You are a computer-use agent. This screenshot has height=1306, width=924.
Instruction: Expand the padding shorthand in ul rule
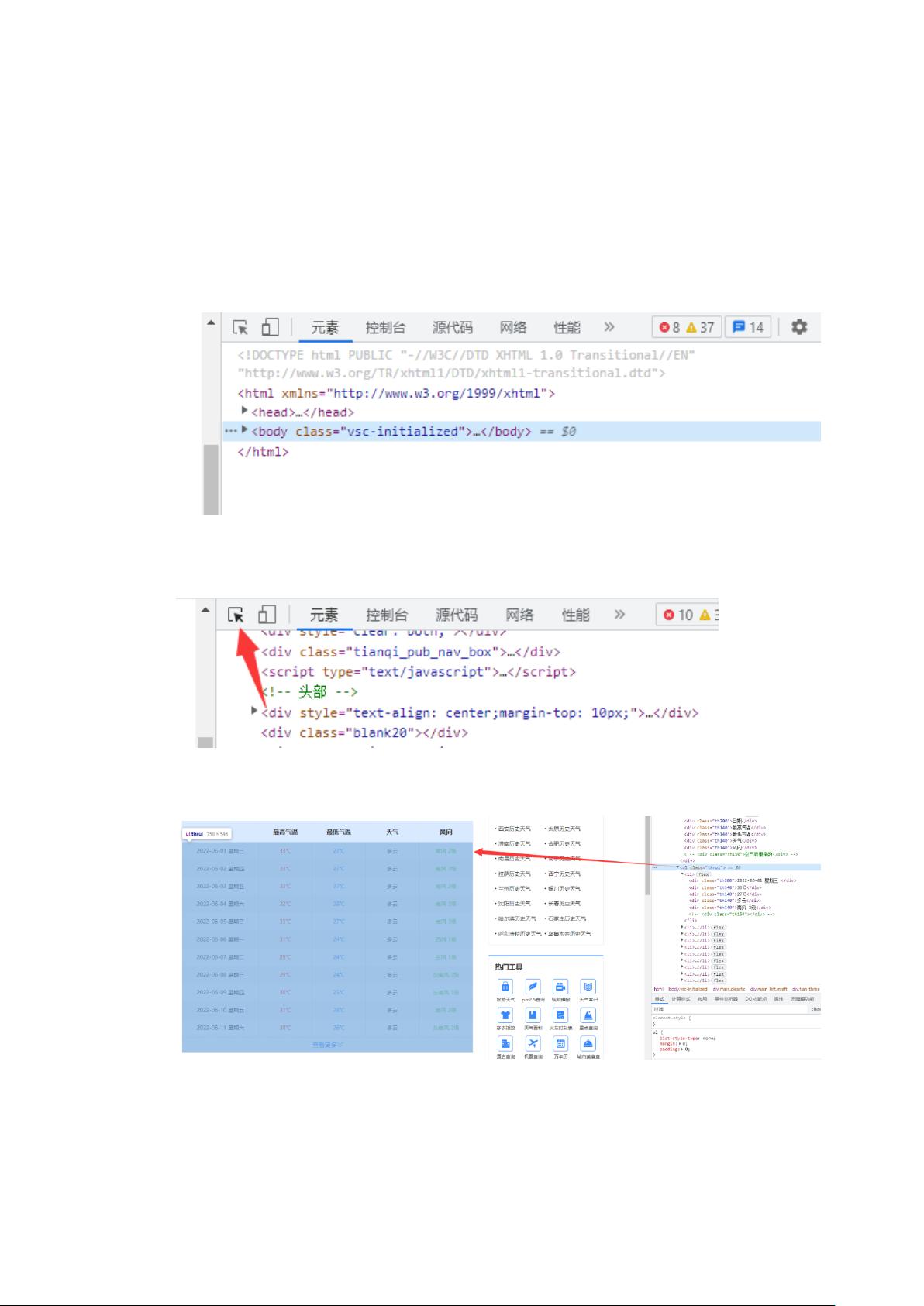[x=682, y=1049]
